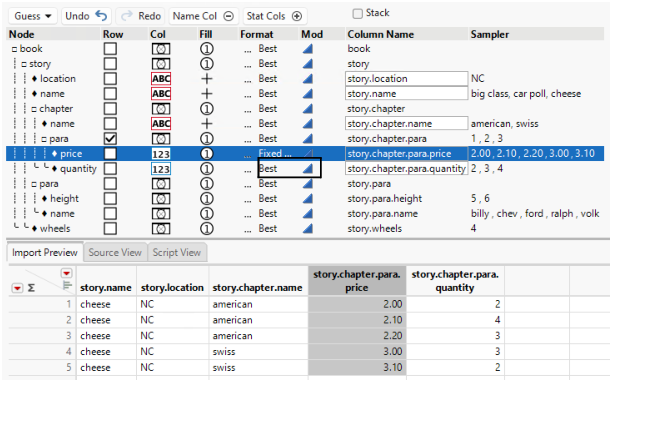The height and width of the screenshot is (427, 653).
Task: Enable the Stack checkbox
Action: (x=357, y=13)
